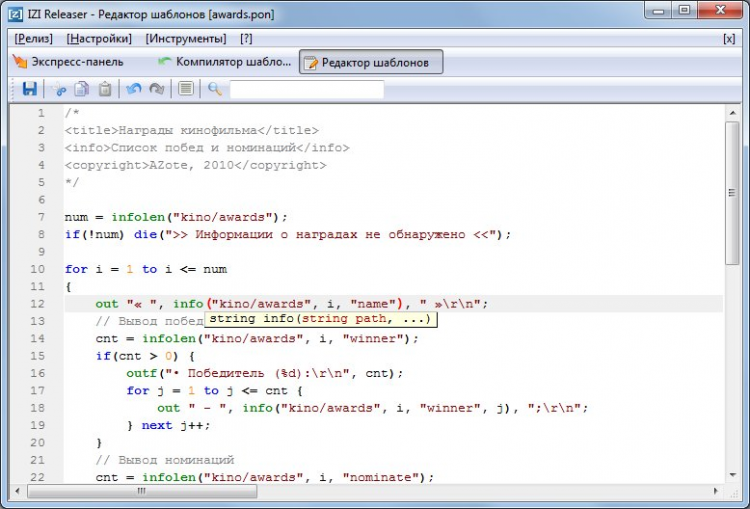Click the magnifier search icon
Image resolution: width=750 pixels, height=509 pixels.
pyautogui.click(x=215, y=89)
